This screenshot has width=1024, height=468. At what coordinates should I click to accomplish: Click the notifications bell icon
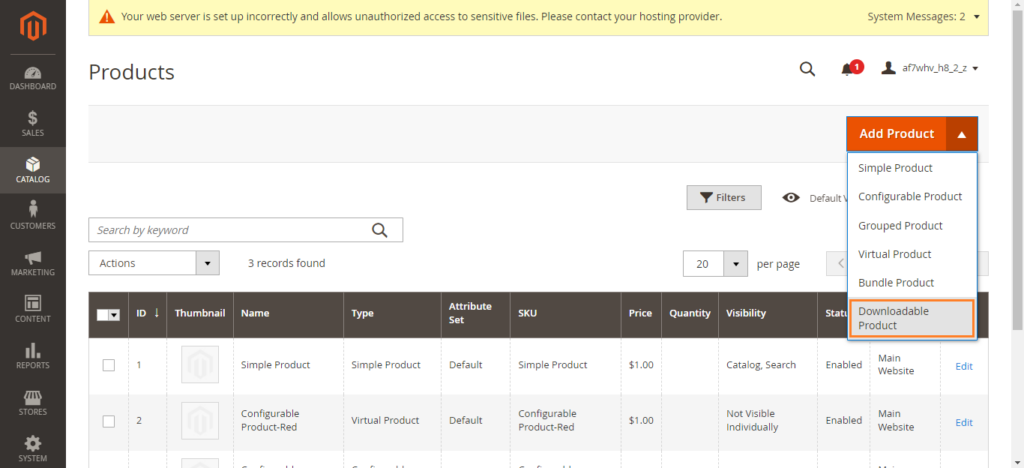(849, 69)
